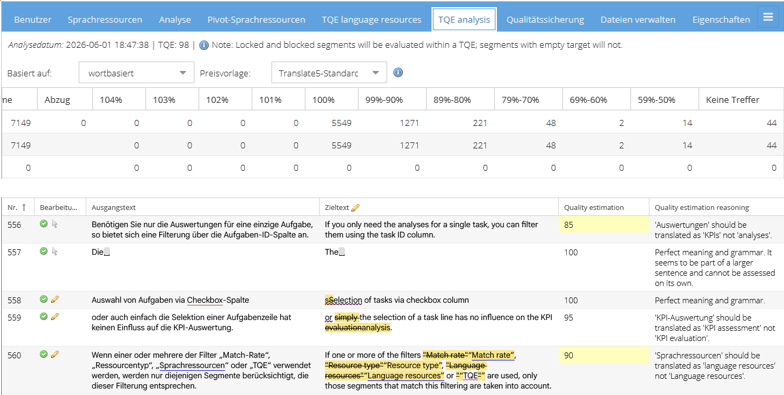784x395 pixels.
Task: Click the info icon beside the Note text
Action: (x=204, y=45)
